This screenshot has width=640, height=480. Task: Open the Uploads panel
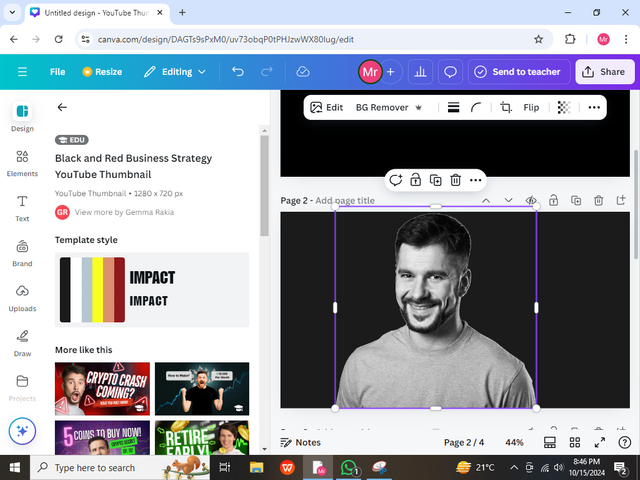click(x=22, y=298)
